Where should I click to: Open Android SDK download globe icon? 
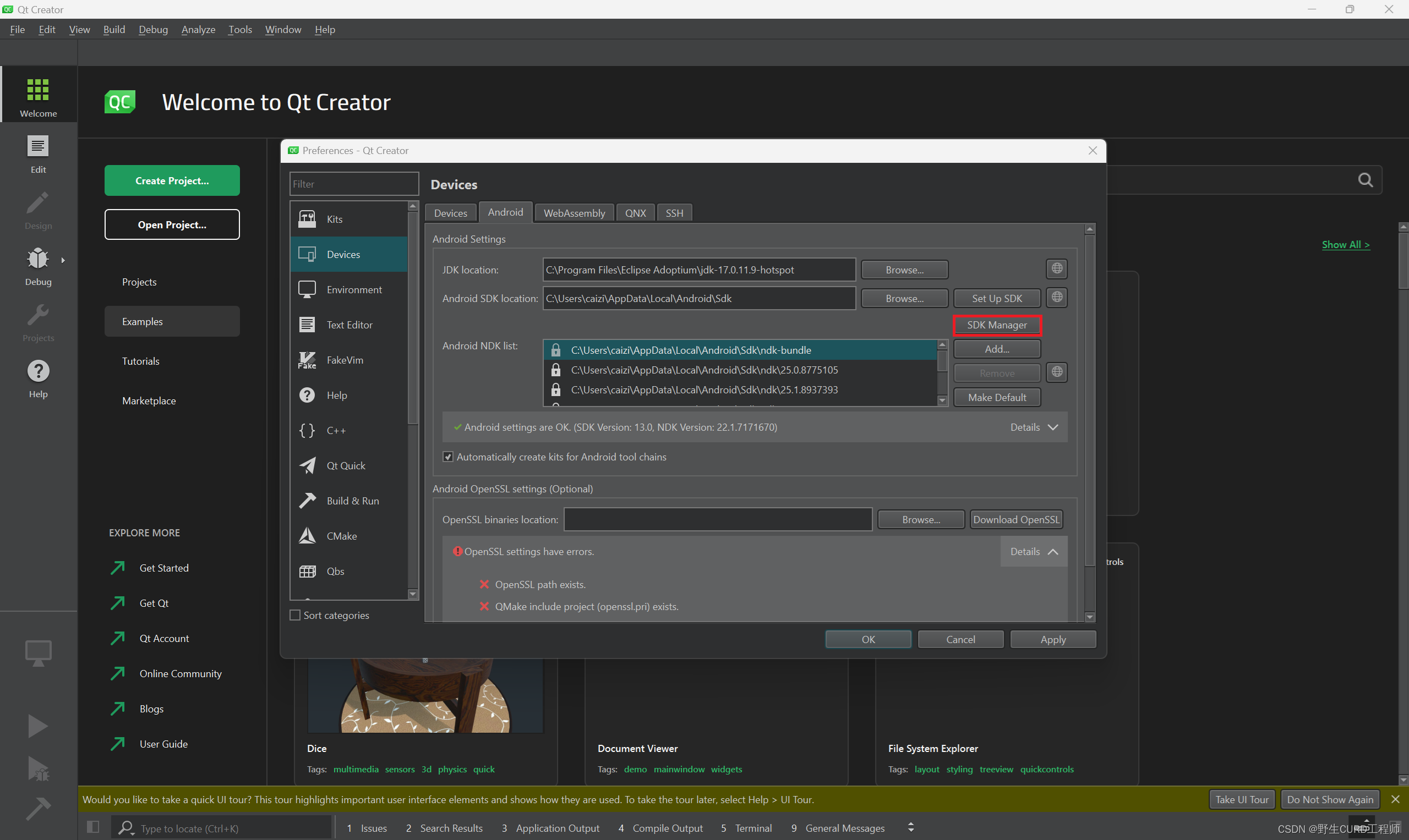tap(1057, 297)
